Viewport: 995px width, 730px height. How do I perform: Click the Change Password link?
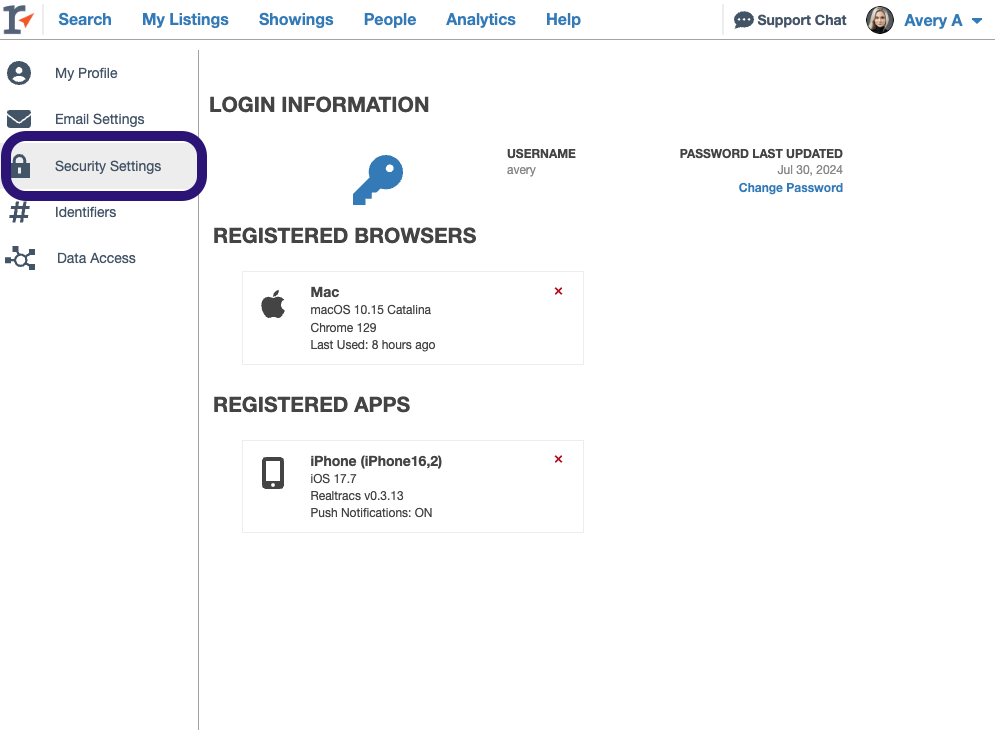point(790,187)
